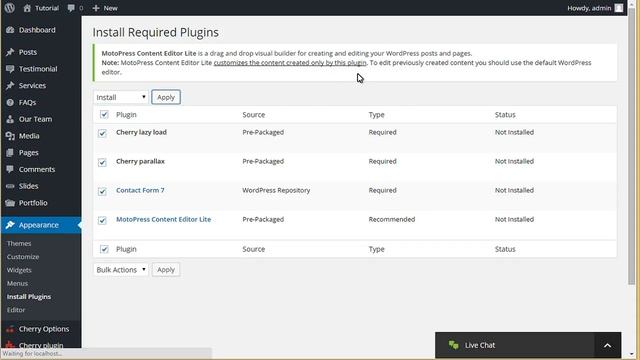Click the Live Chat bubbles icon

[x=453, y=345]
